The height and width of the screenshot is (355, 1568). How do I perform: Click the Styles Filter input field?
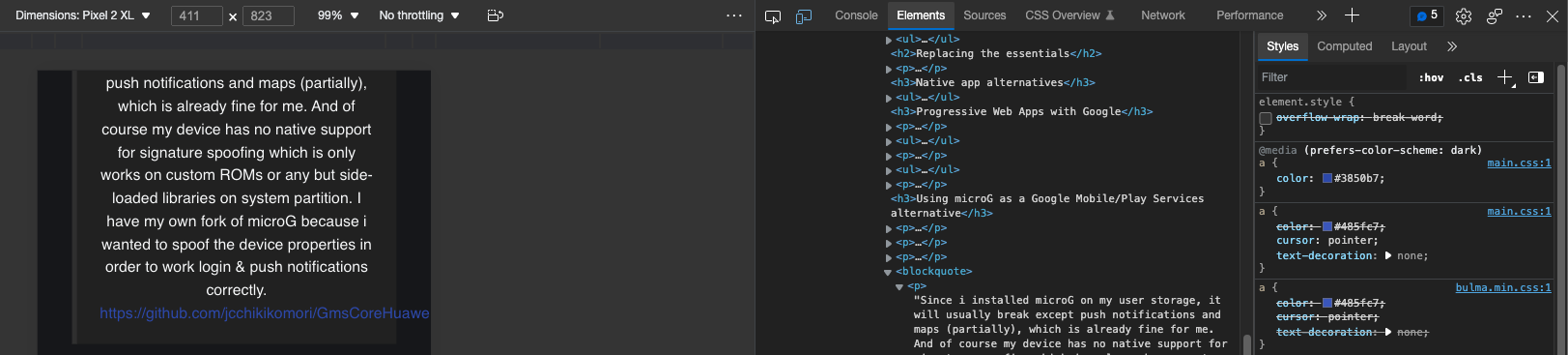coord(1333,77)
